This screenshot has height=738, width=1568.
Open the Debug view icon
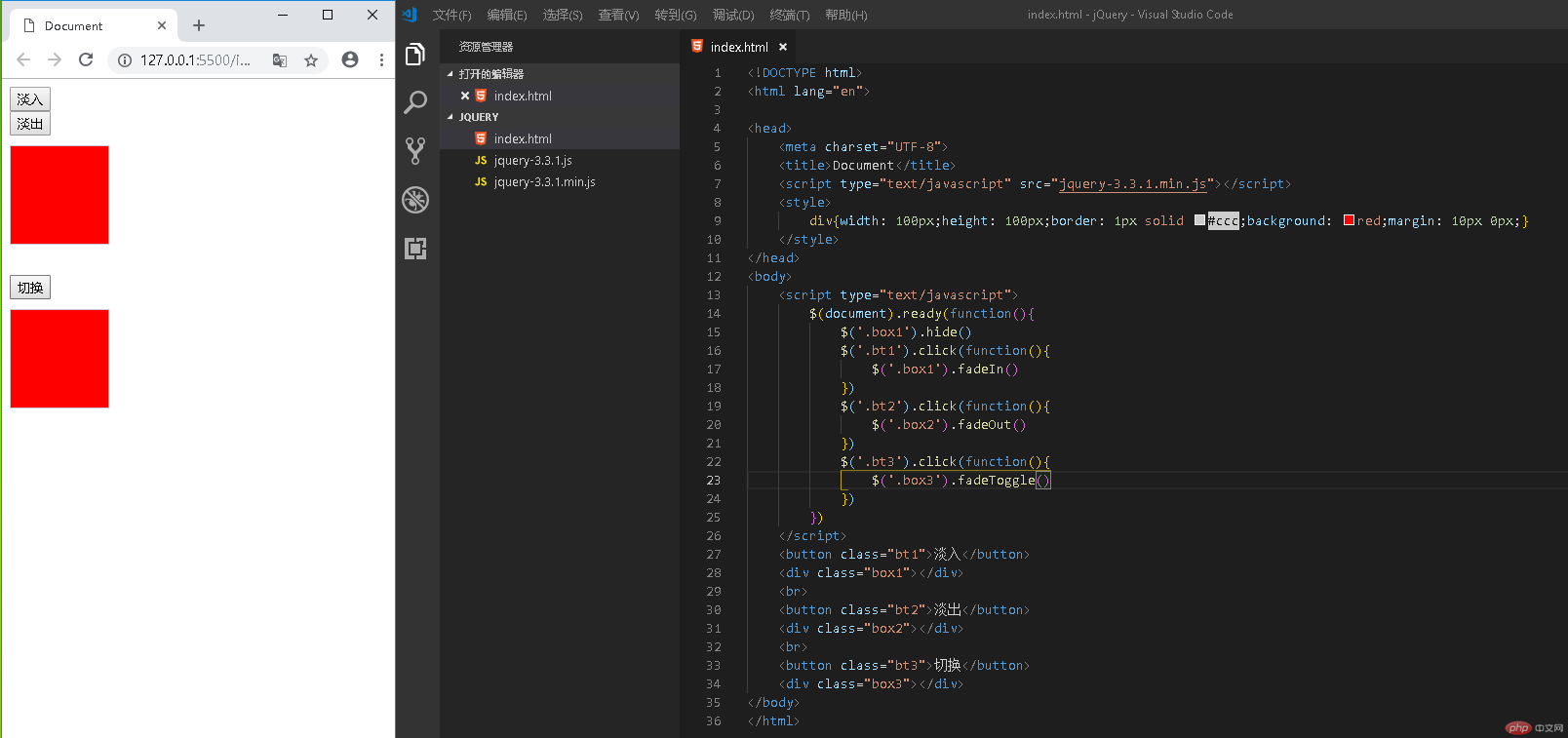click(415, 200)
